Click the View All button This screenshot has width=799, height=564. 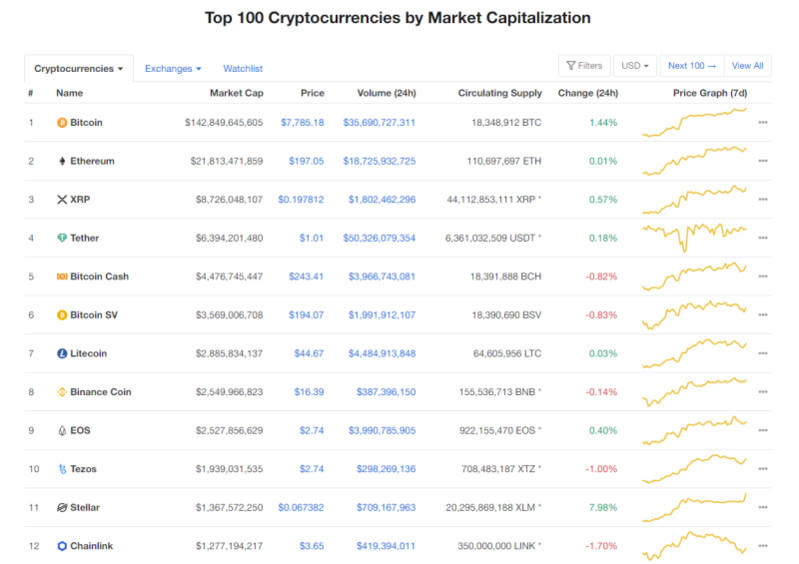coord(747,66)
